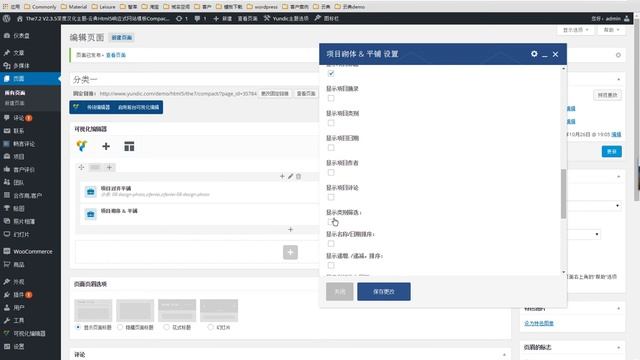Select the slideshow (幻灯片) header radio
Viewport: 640px width, 360px height.
pyautogui.click(x=210, y=327)
